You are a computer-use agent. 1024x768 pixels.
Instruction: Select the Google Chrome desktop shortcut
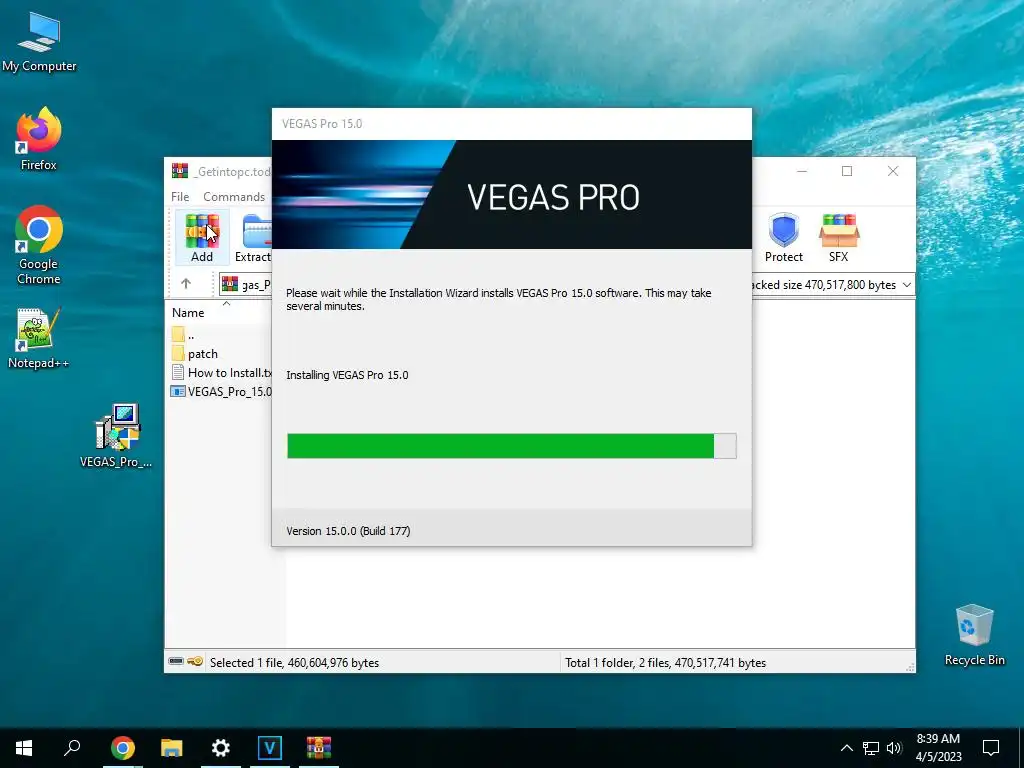(39, 245)
